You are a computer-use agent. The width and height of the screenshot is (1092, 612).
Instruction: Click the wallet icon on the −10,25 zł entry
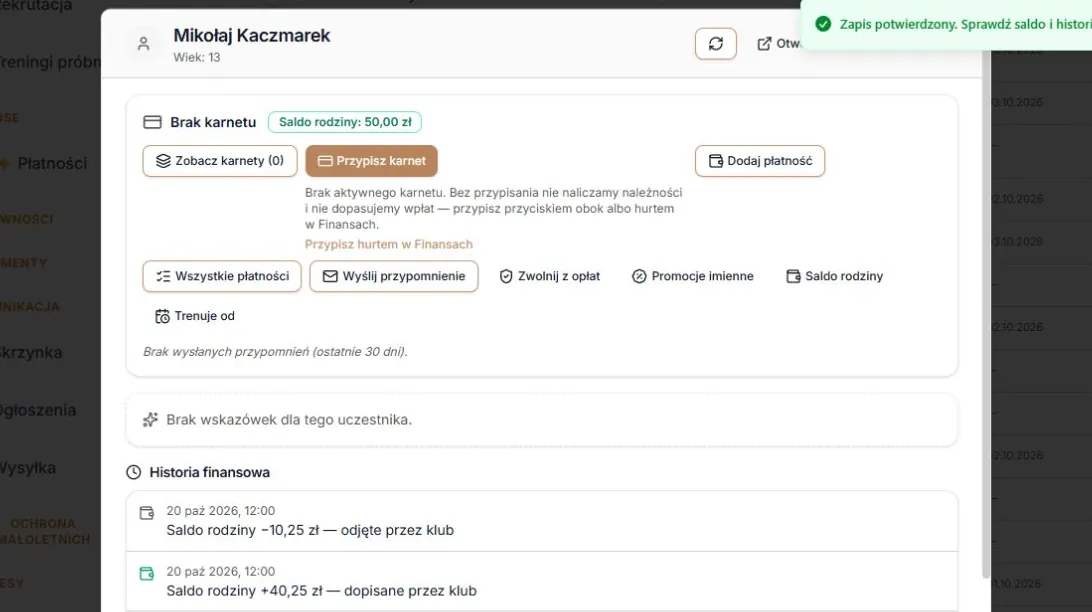tap(147, 513)
